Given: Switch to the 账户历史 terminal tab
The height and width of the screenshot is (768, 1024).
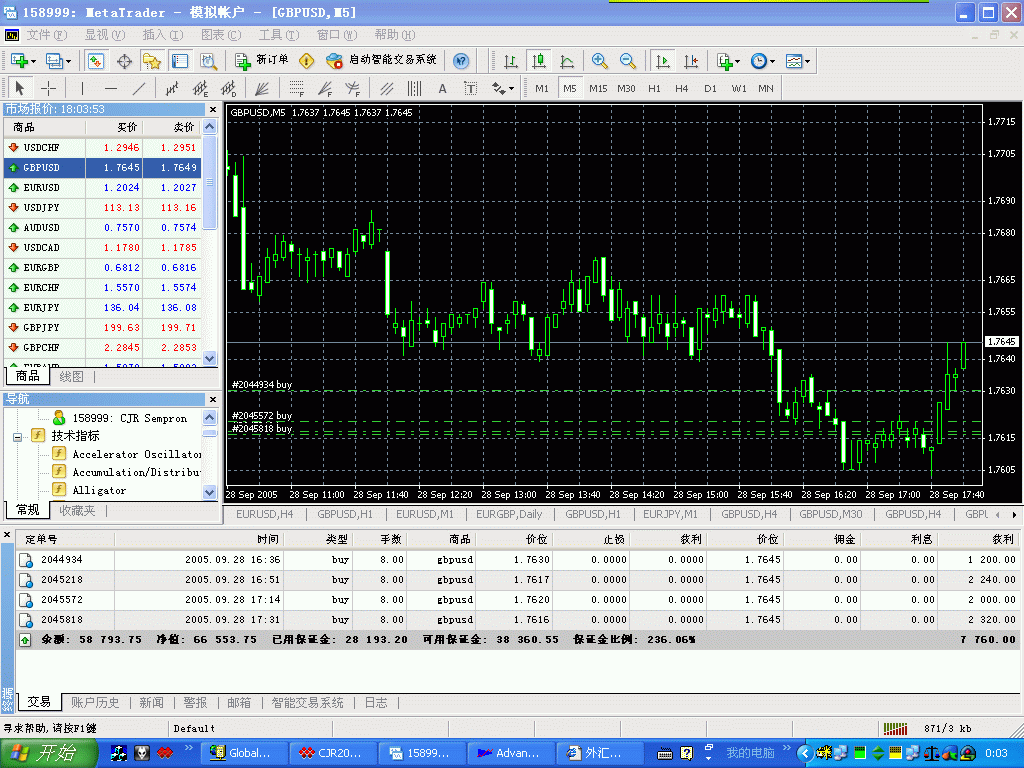Looking at the screenshot, I should pyautogui.click(x=95, y=703).
